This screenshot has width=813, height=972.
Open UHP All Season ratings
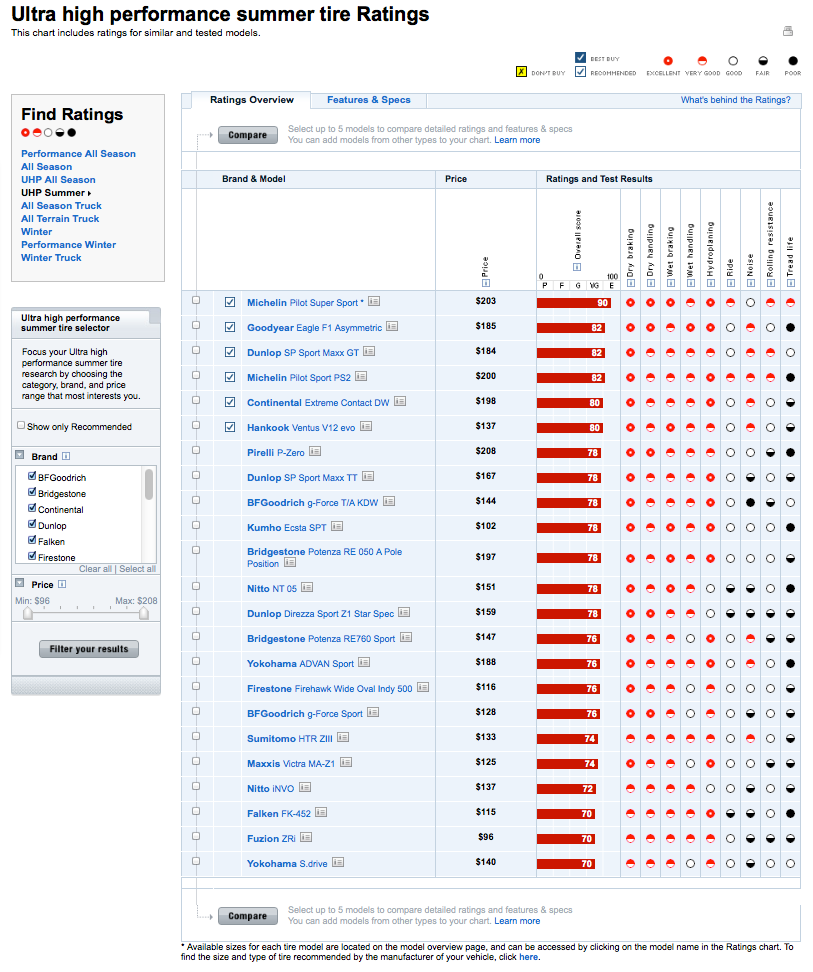click(x=58, y=180)
